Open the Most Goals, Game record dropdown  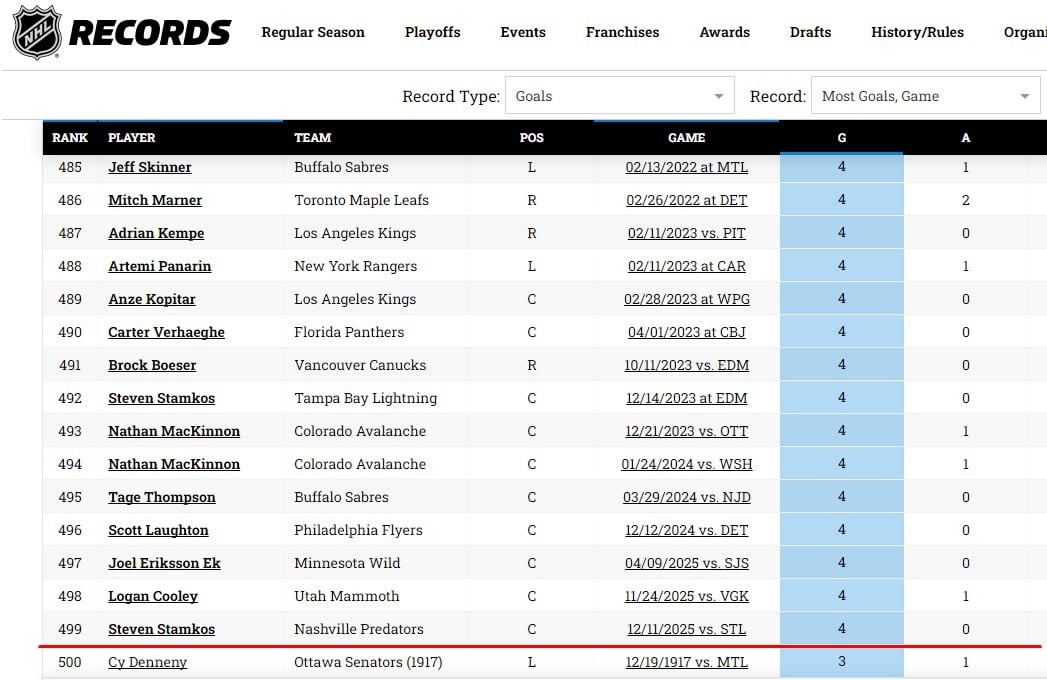(x=925, y=96)
